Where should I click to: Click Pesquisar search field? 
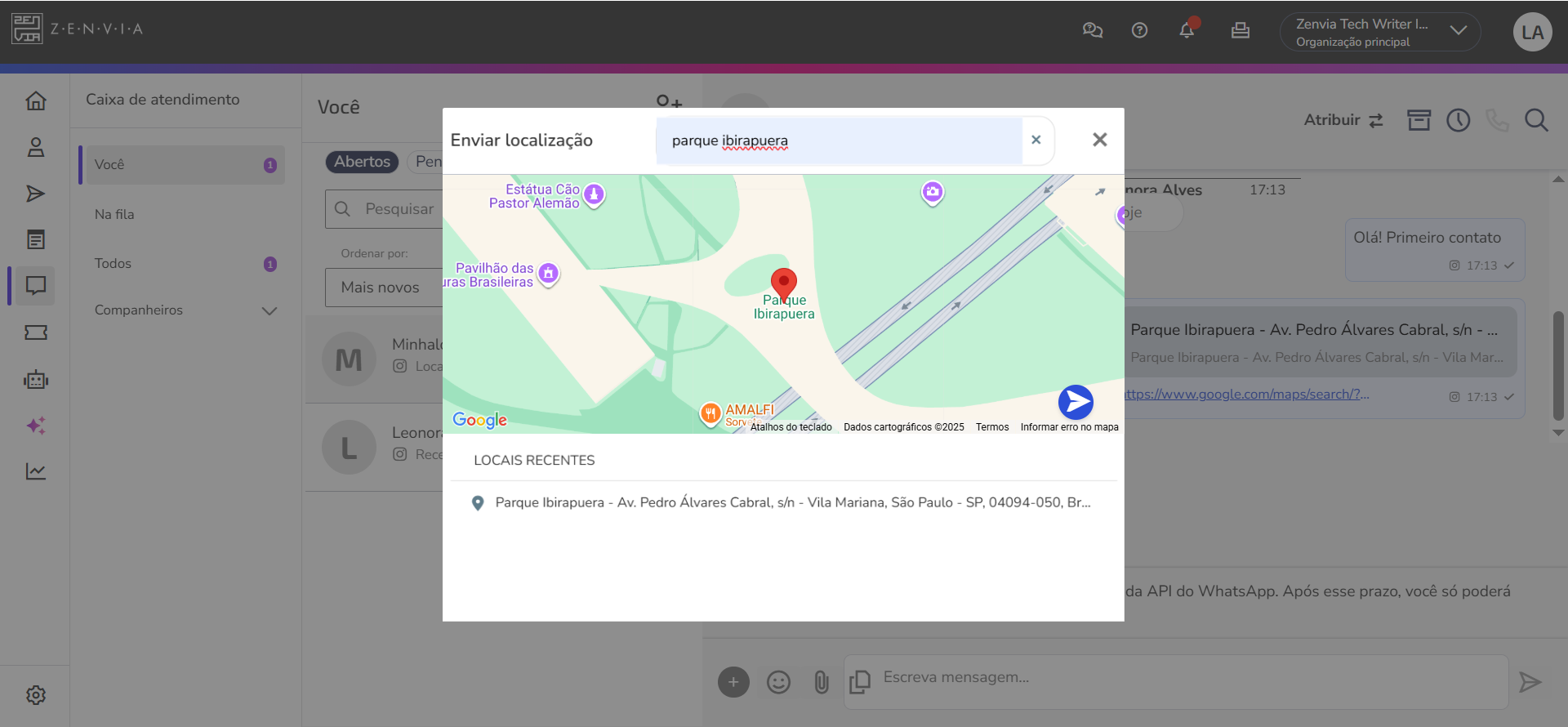[384, 209]
